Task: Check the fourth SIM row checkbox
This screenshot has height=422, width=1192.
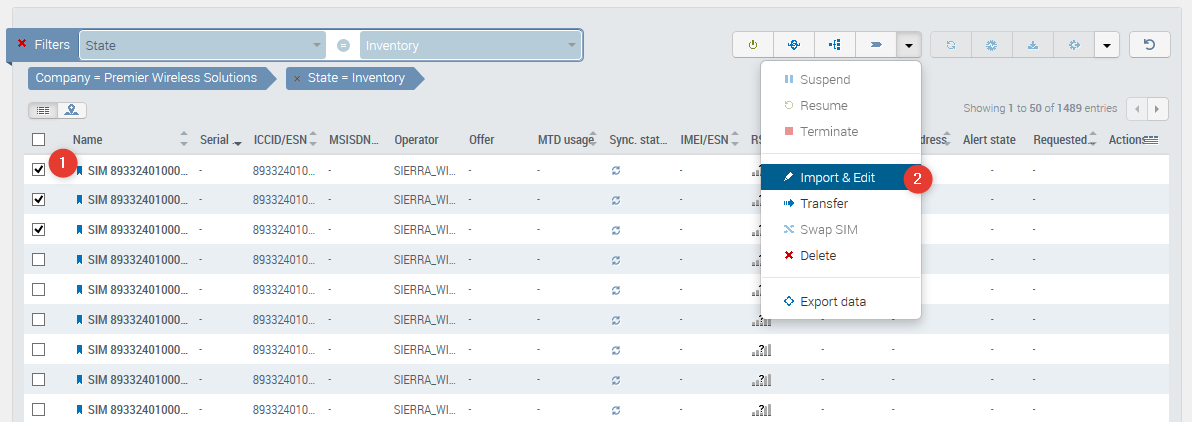Action: click(39, 260)
